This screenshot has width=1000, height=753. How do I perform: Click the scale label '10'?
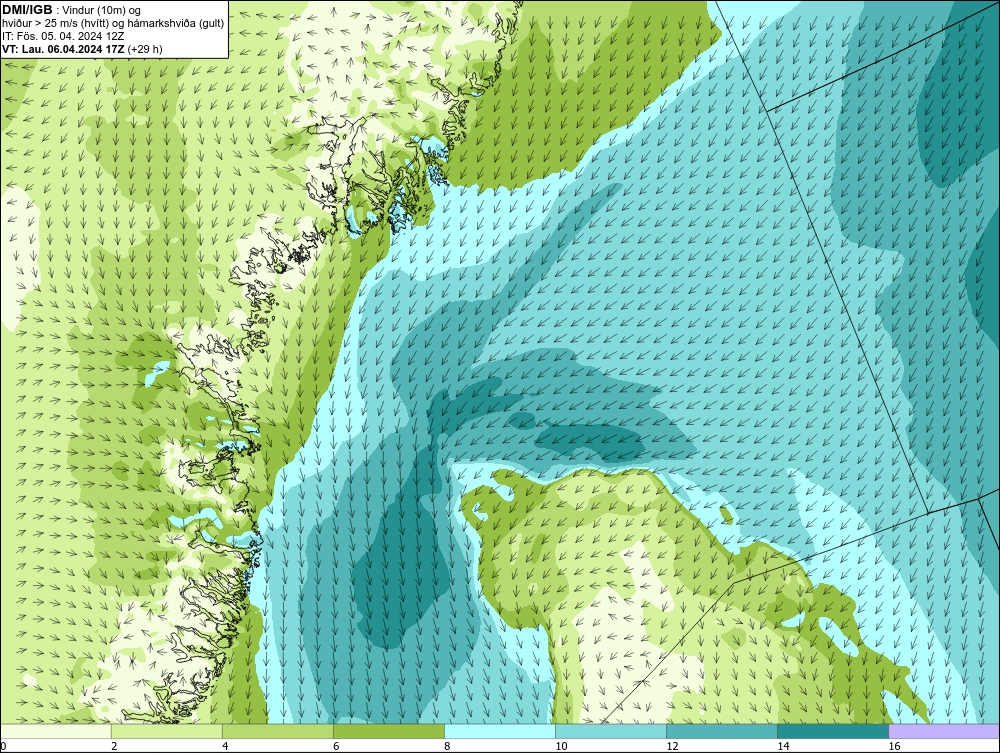click(561, 746)
